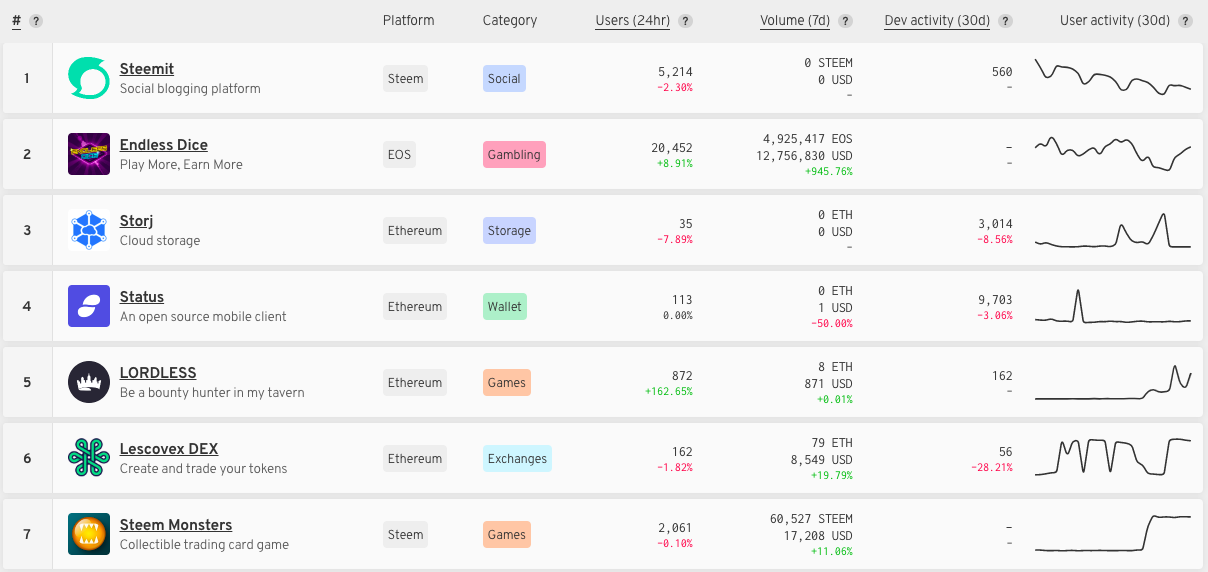The image size is (1208, 572).
Task: Show help for Volume (7d) column
Action: click(846, 21)
